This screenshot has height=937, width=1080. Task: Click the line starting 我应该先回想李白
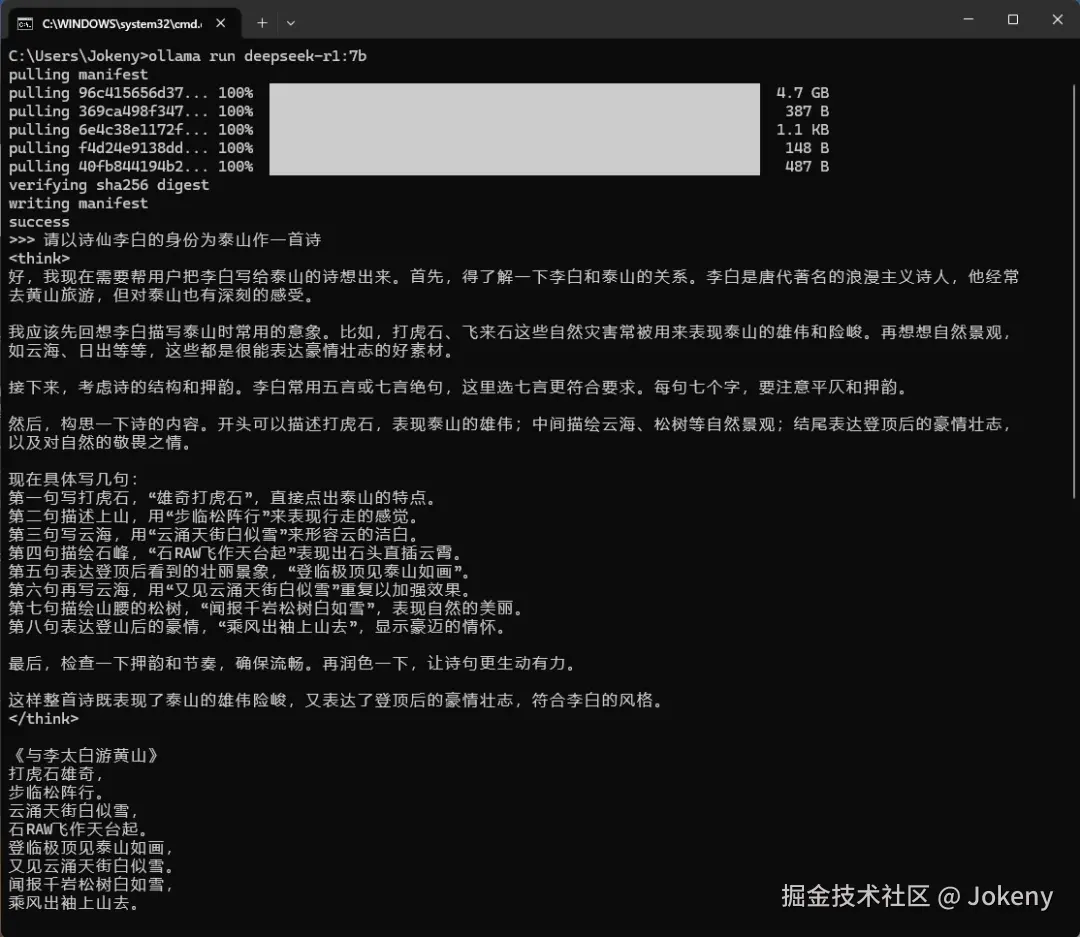coord(510,341)
